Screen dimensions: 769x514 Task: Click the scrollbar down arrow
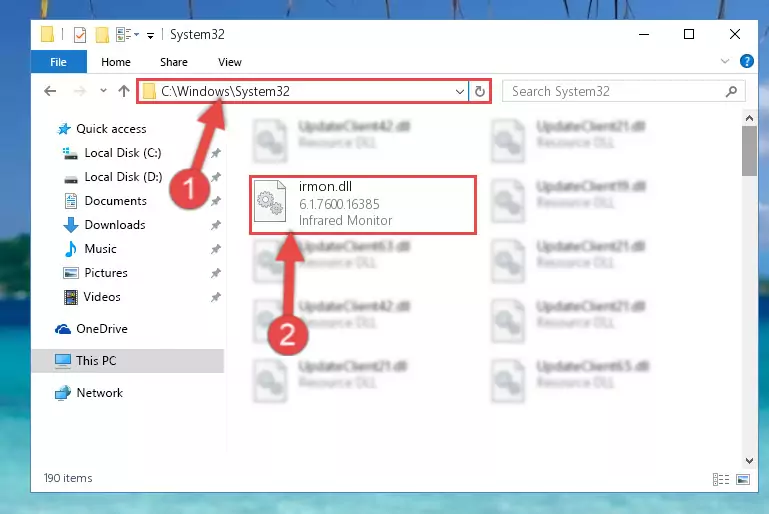(749, 461)
